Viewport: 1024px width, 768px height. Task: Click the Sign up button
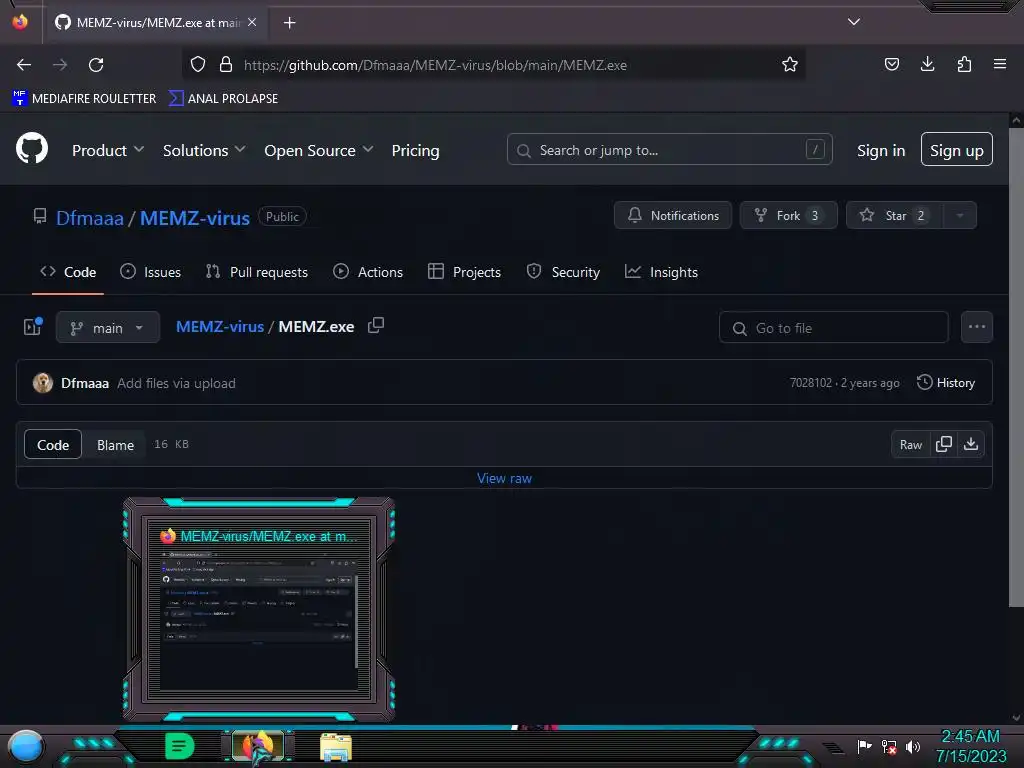[957, 150]
